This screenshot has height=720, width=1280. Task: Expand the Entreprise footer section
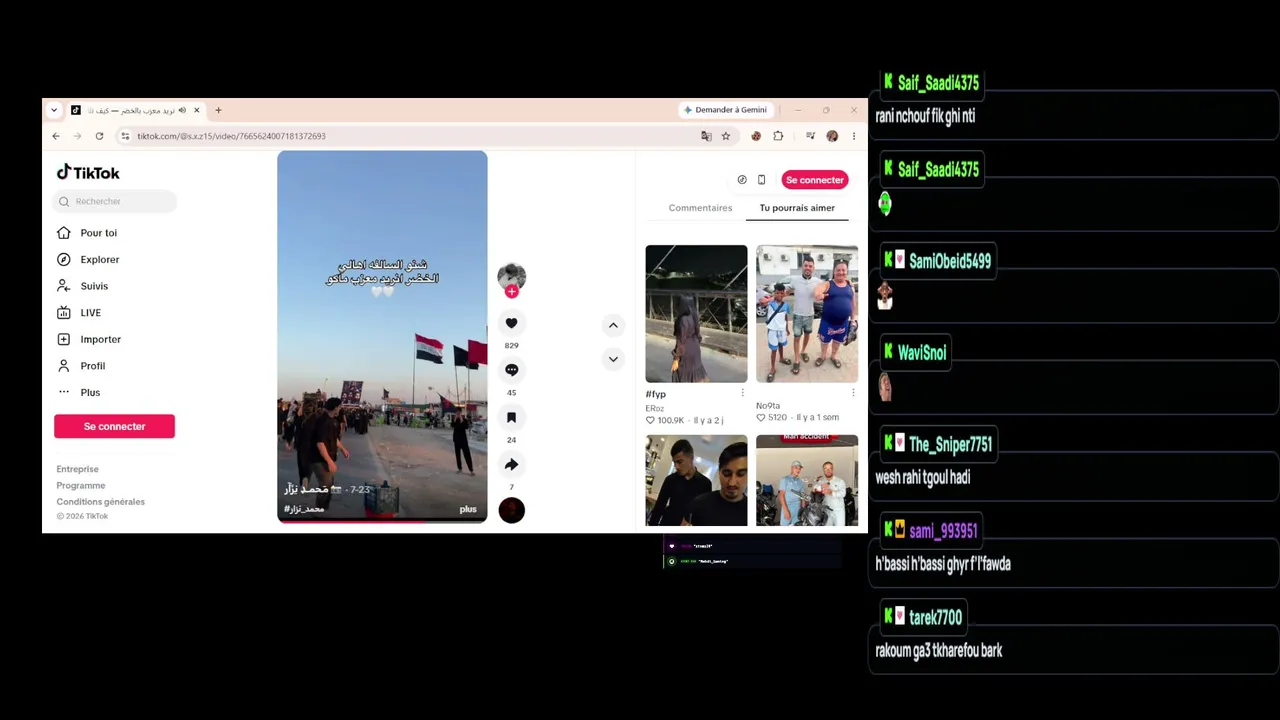tap(77, 469)
